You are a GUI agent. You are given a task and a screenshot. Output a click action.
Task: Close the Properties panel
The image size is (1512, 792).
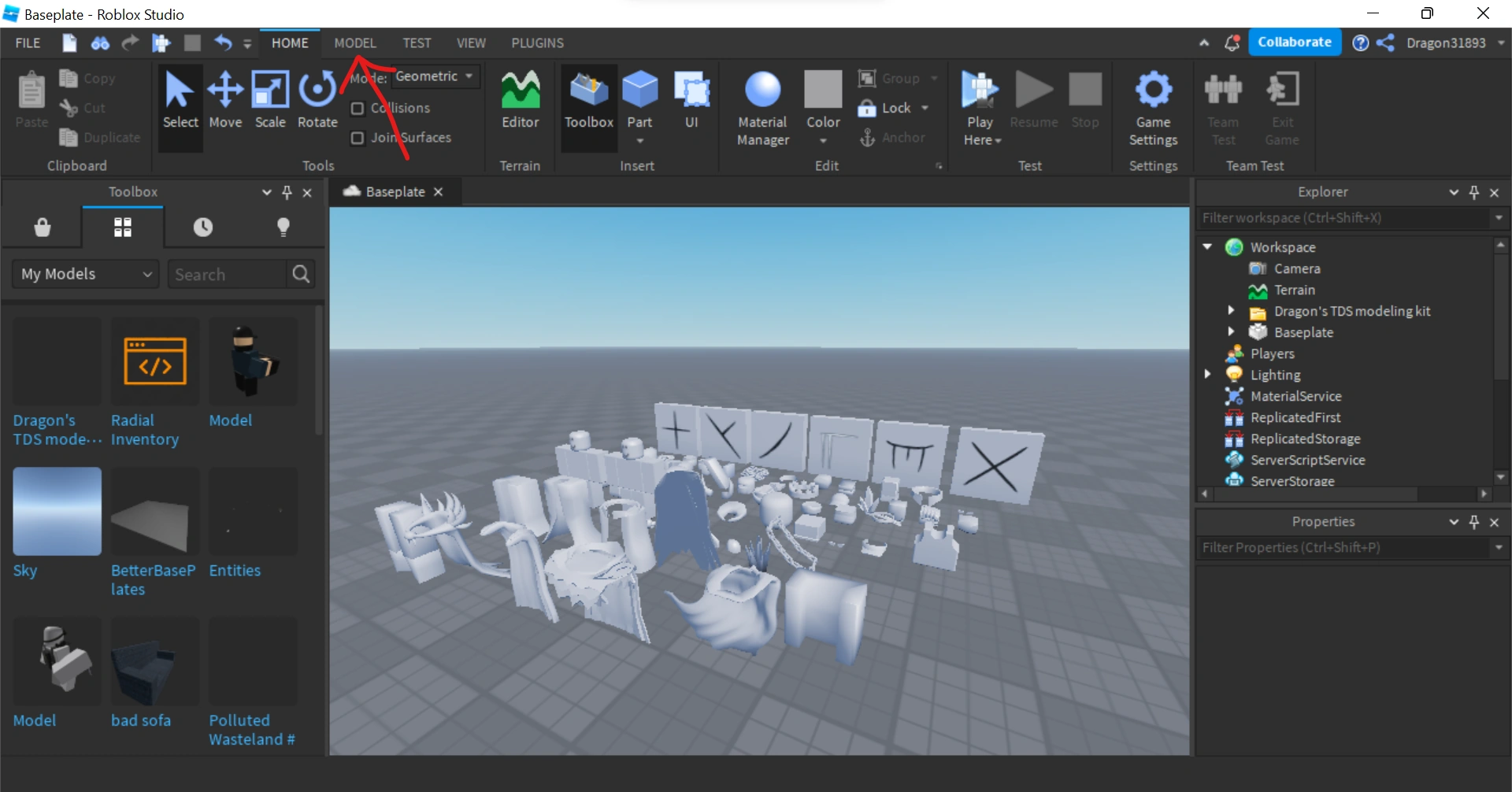point(1495,522)
